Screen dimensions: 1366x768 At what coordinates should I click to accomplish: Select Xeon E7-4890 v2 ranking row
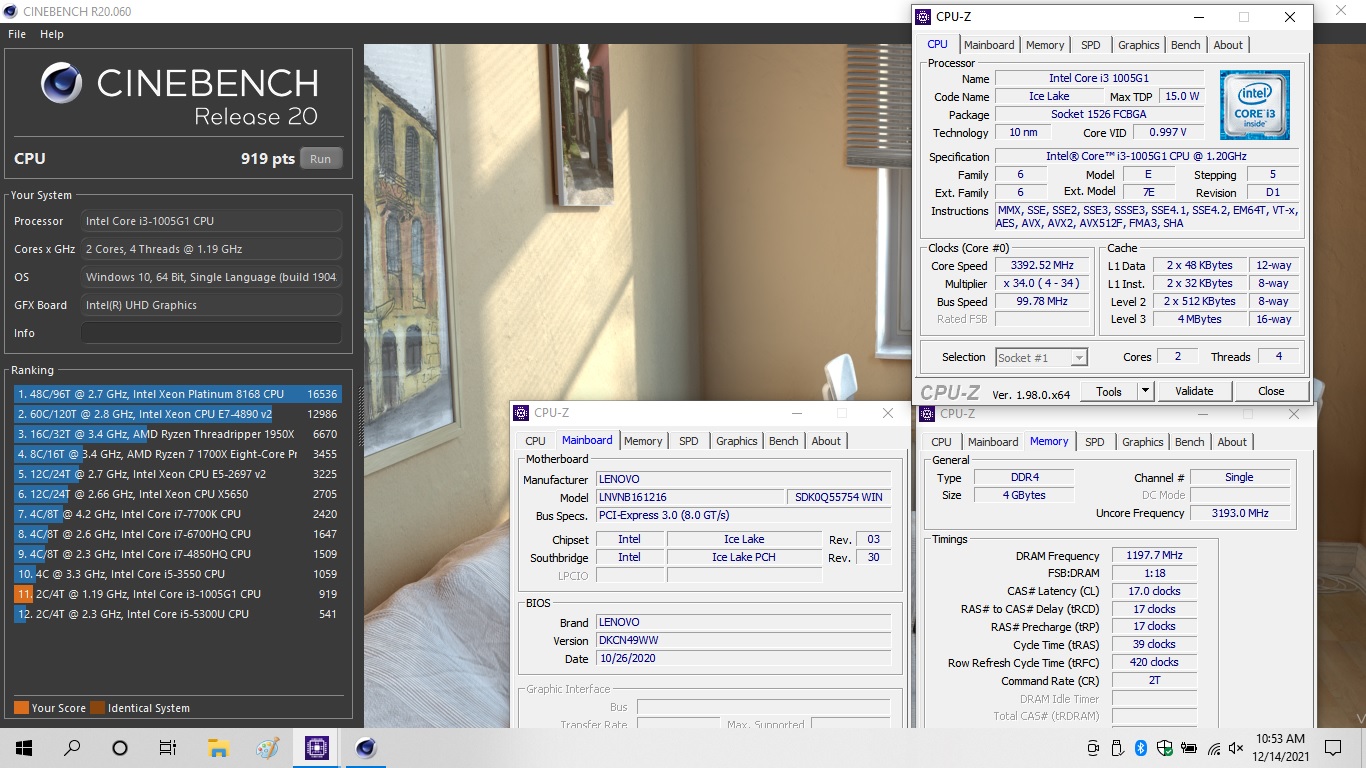coord(178,414)
